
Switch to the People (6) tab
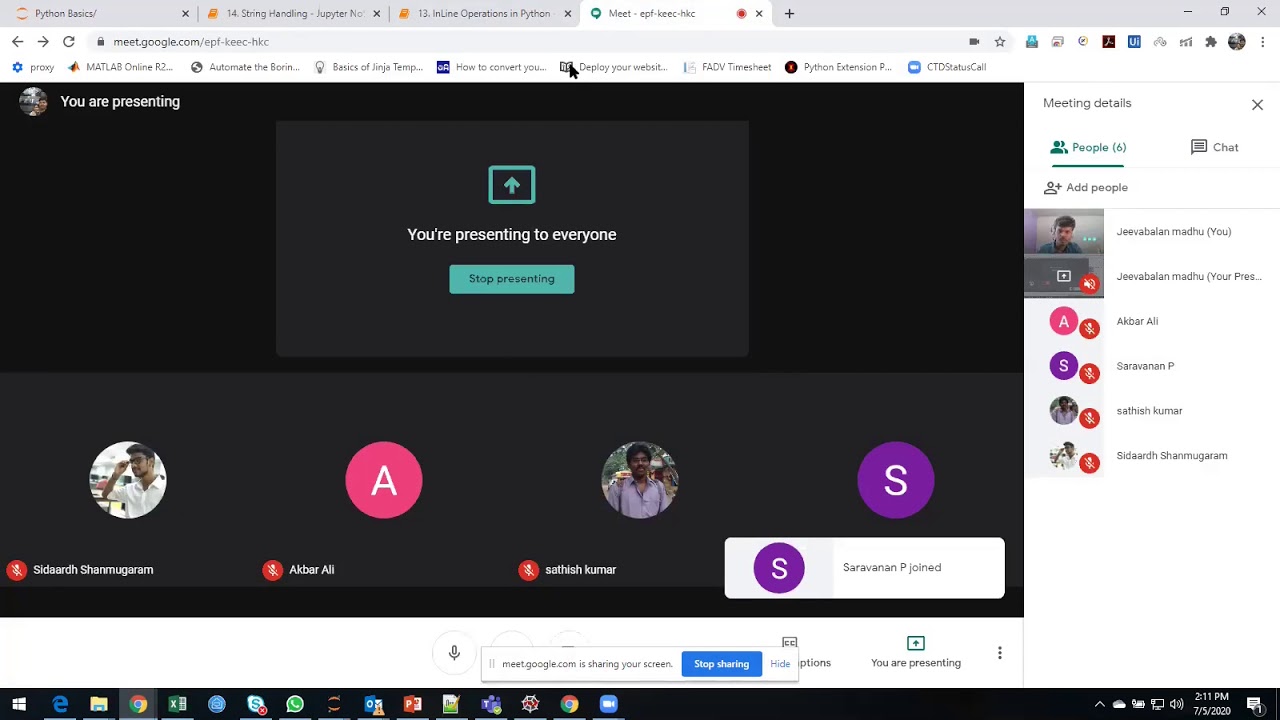click(x=1088, y=147)
